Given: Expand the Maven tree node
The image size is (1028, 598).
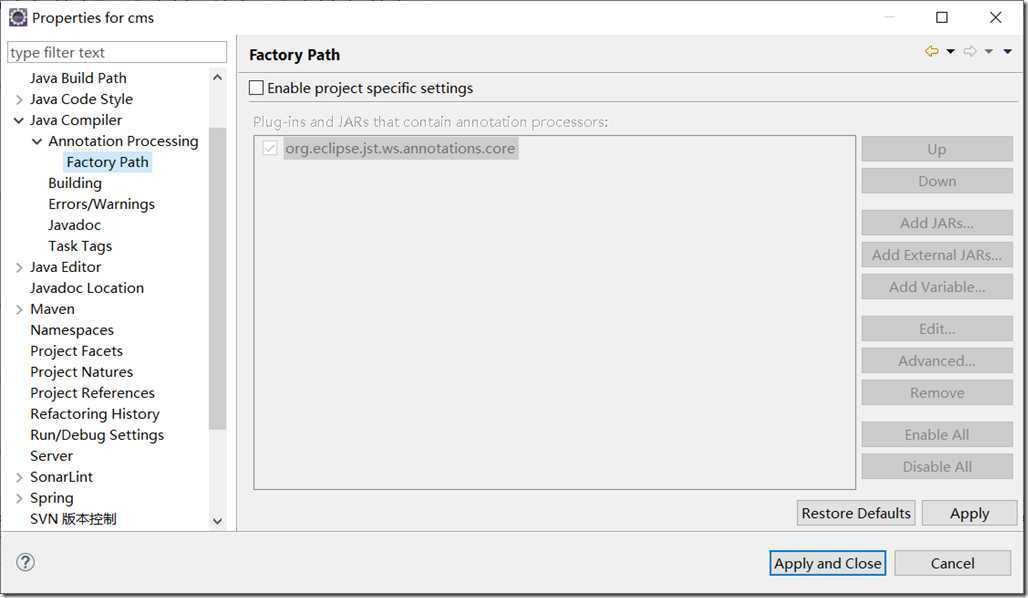Looking at the screenshot, I should [19, 309].
